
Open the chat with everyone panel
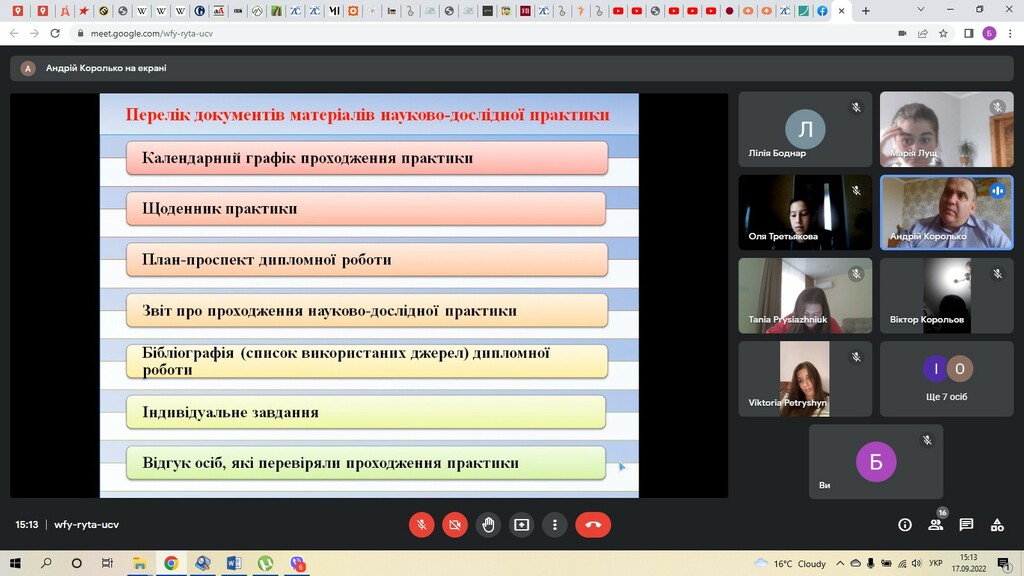pyautogui.click(x=966, y=524)
